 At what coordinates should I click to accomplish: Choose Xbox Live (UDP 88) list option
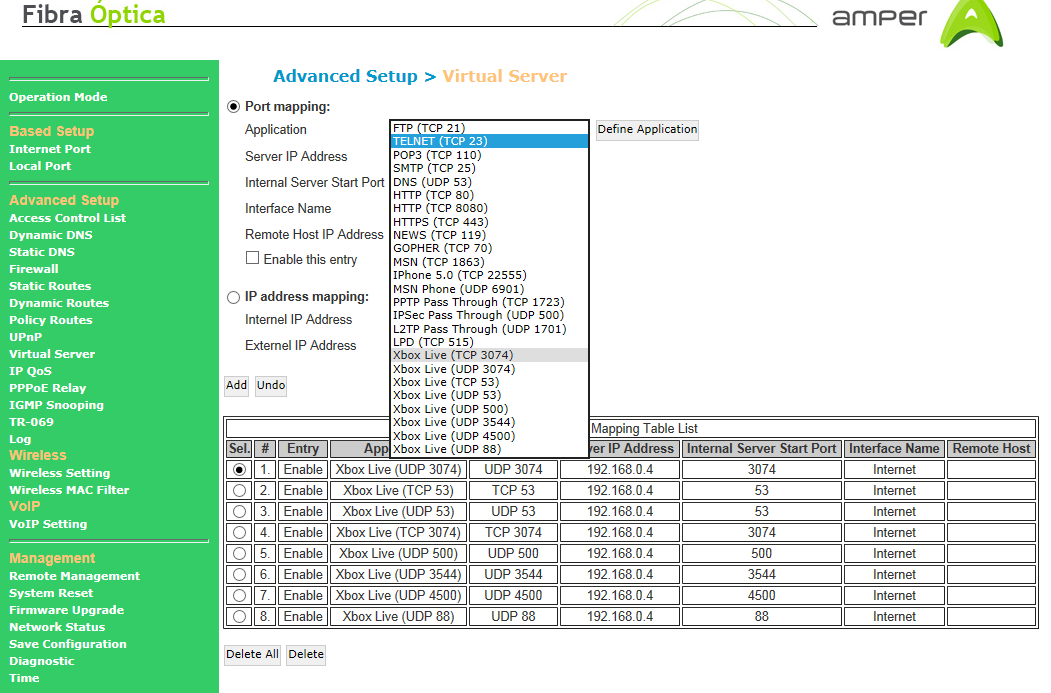[x=489, y=449]
